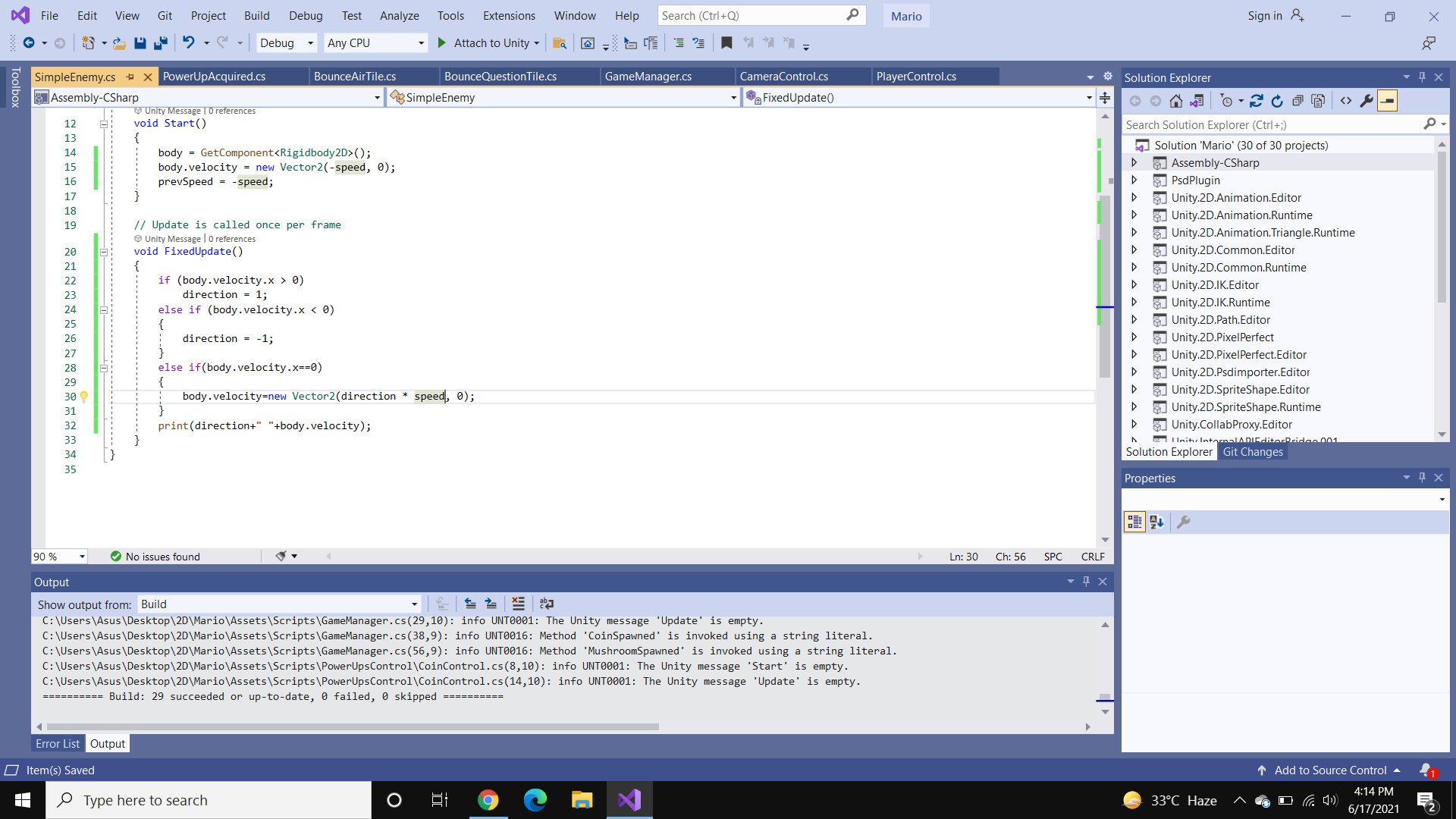Open the Debug configuration dropdown
This screenshot has width=1456, height=819.
click(287, 43)
